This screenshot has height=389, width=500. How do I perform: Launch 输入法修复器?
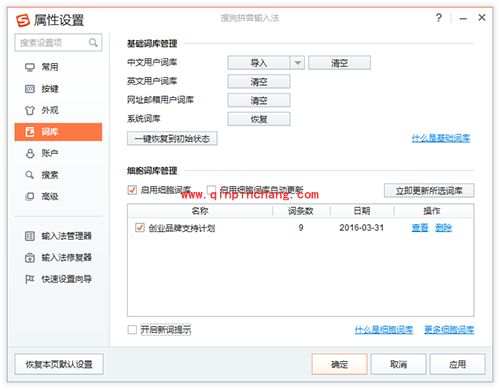(x=58, y=257)
